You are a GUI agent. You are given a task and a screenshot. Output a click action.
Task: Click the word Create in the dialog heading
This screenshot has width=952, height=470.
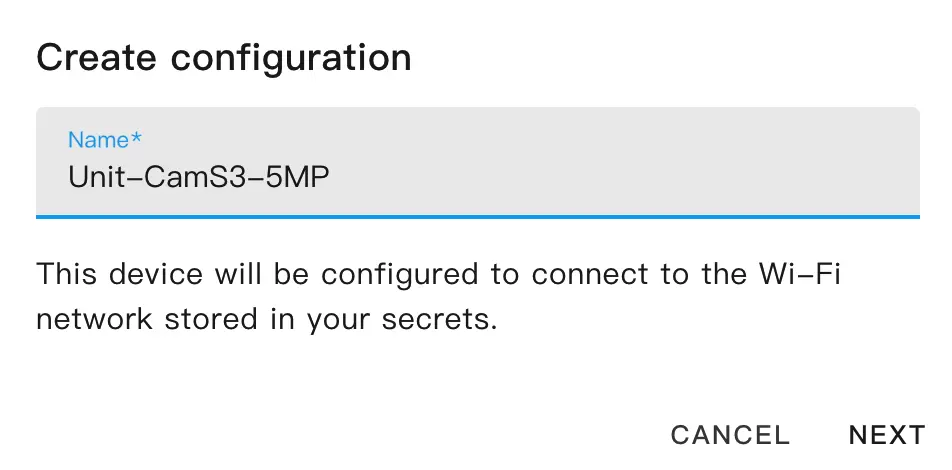(x=98, y=57)
